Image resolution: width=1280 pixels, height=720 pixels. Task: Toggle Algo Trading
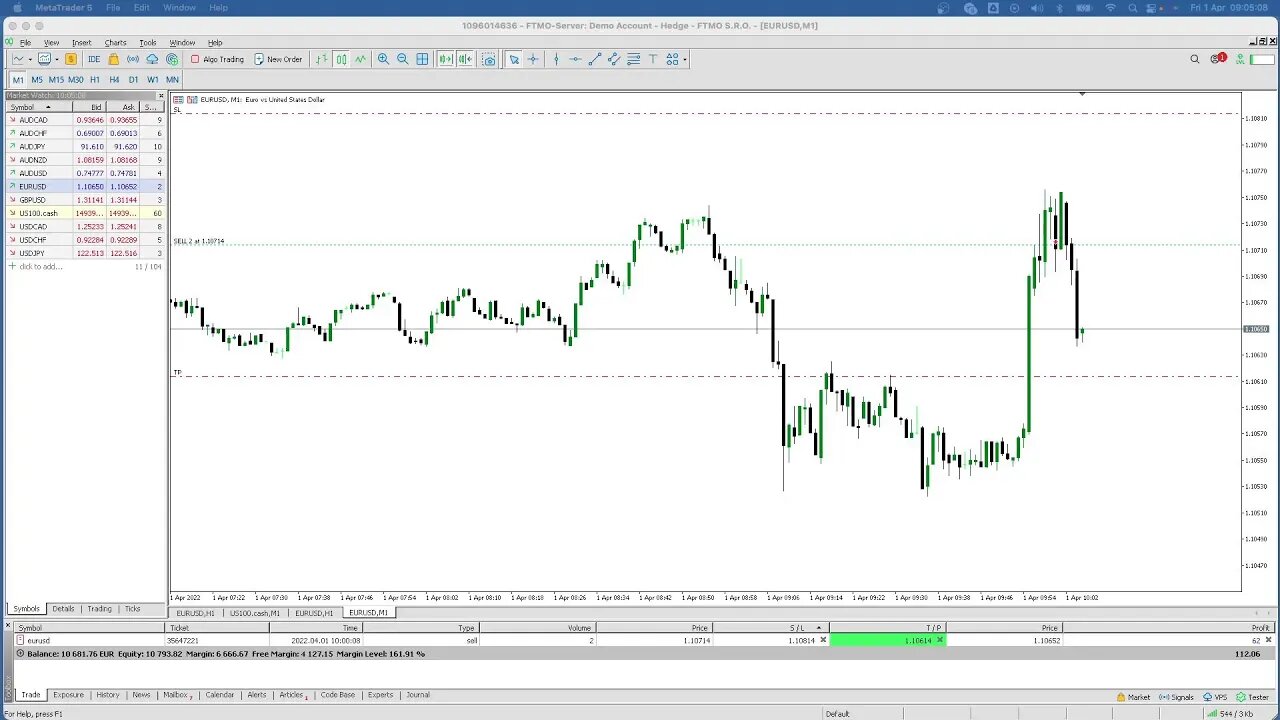click(x=217, y=59)
